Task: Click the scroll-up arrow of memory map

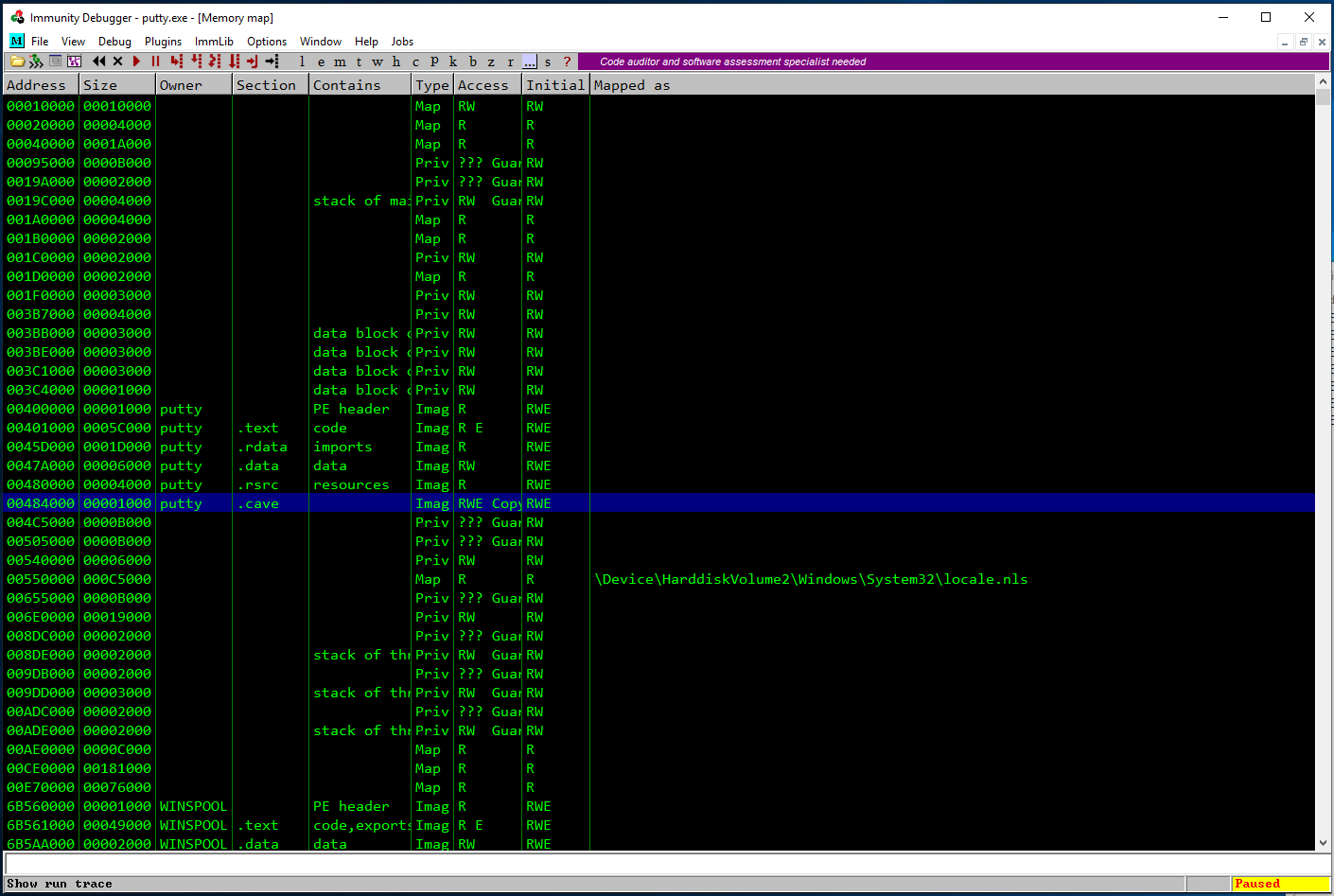Action: pos(1323,83)
